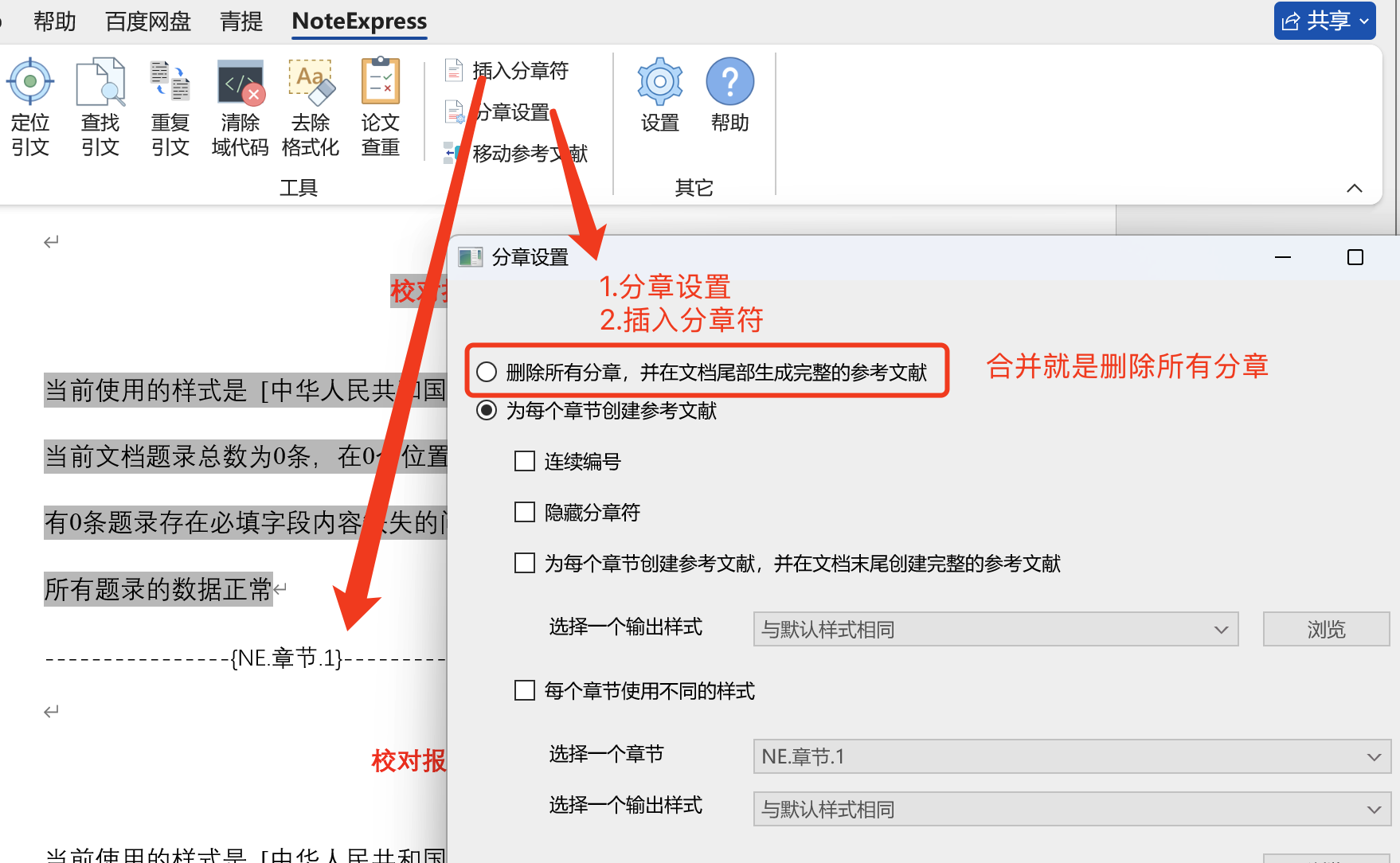Click 插入分章符 insert chapter break
Viewport: 1400px width, 863px height.
coord(506,71)
